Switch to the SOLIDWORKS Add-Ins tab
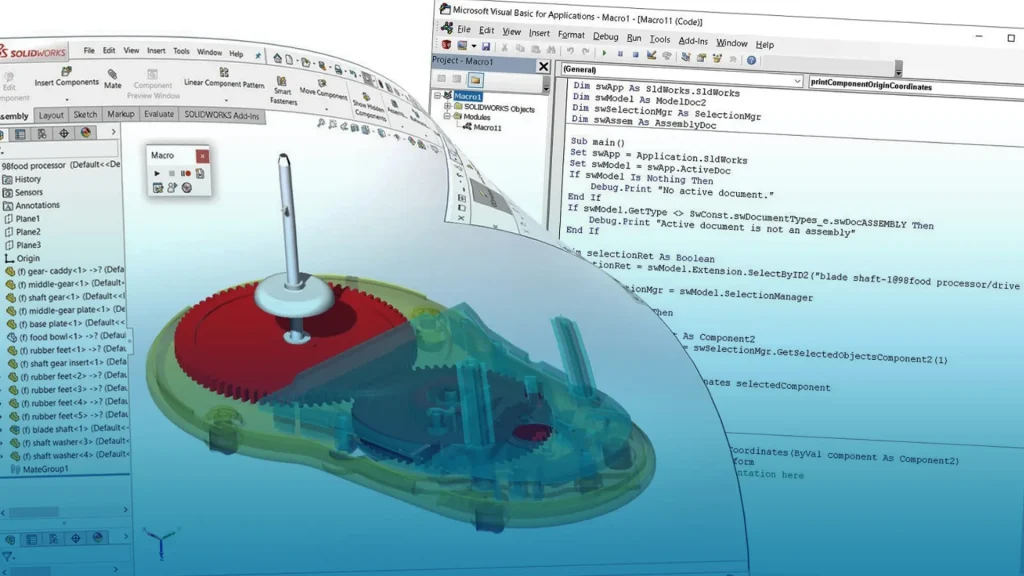The image size is (1024, 576). pyautogui.click(x=221, y=115)
